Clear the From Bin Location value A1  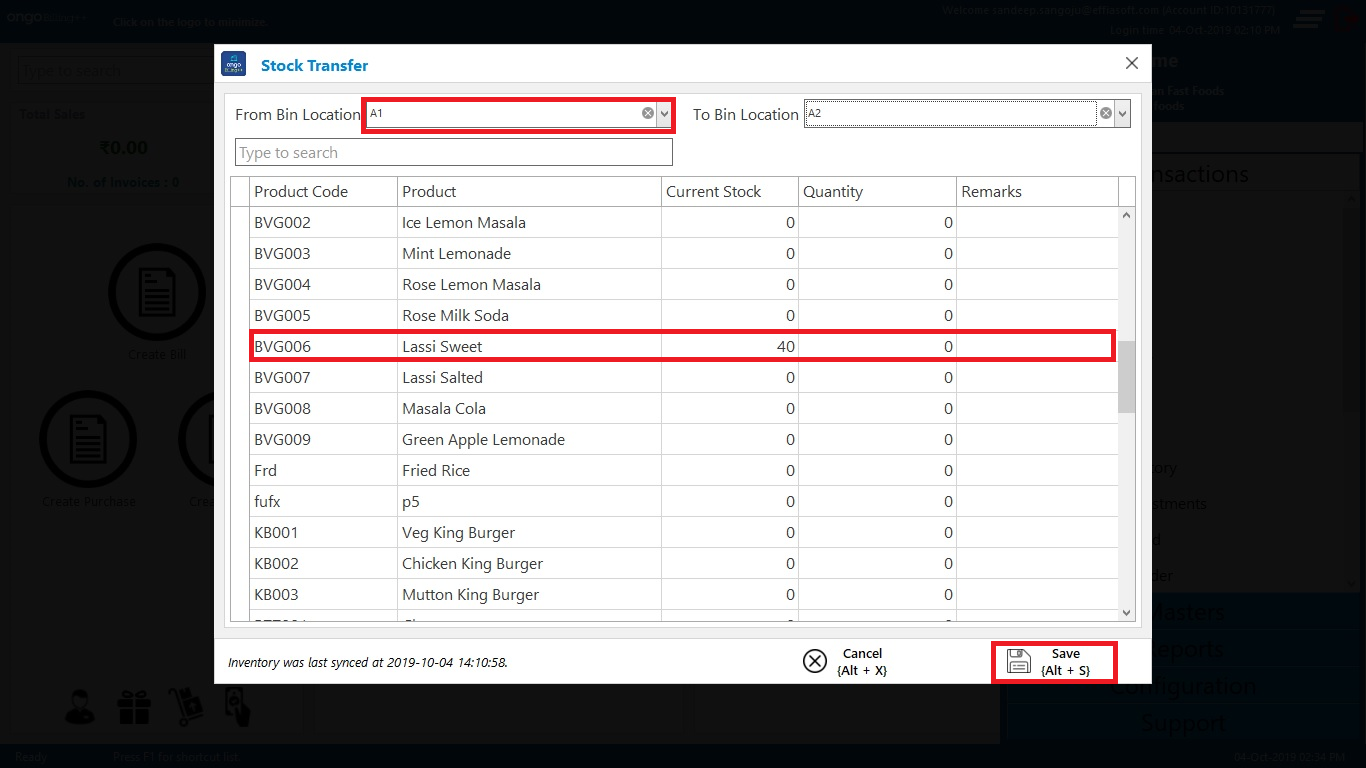pyautogui.click(x=648, y=114)
